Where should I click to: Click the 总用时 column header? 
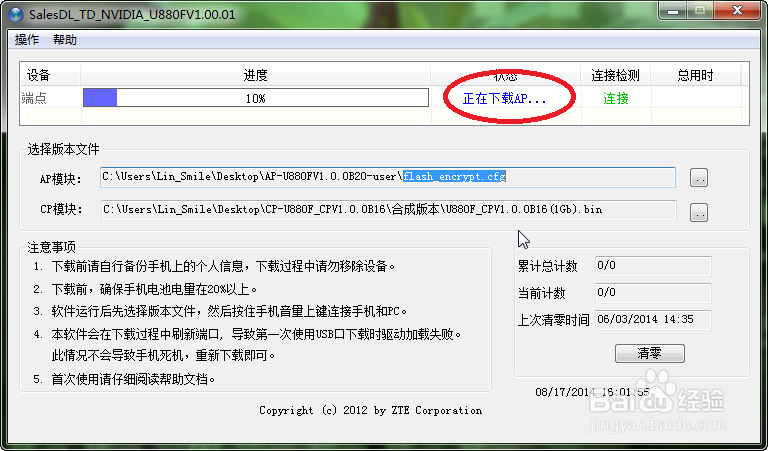696,75
